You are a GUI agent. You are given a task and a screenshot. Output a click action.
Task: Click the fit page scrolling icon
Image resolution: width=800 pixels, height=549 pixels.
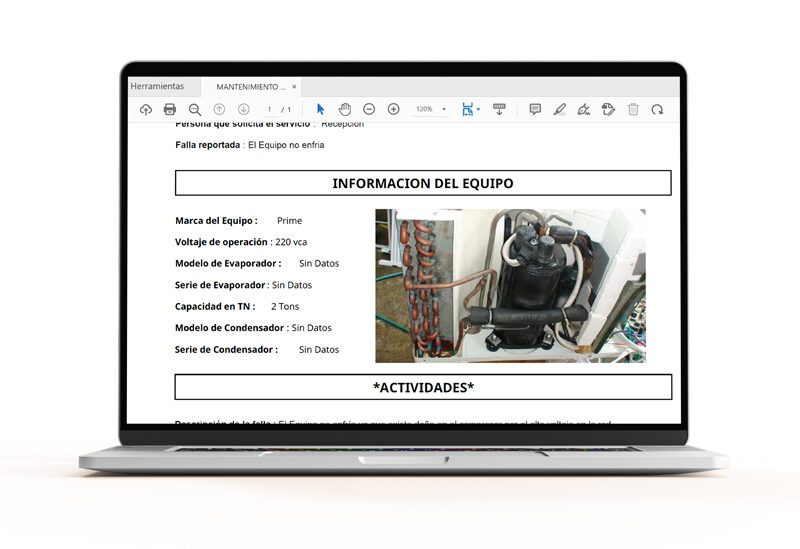[467, 109]
